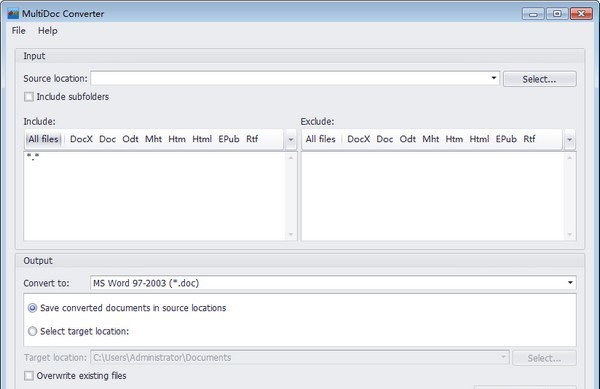This screenshot has width=600, height=389.
Task: Enable the Include subfolders checkbox
Action: (29, 97)
